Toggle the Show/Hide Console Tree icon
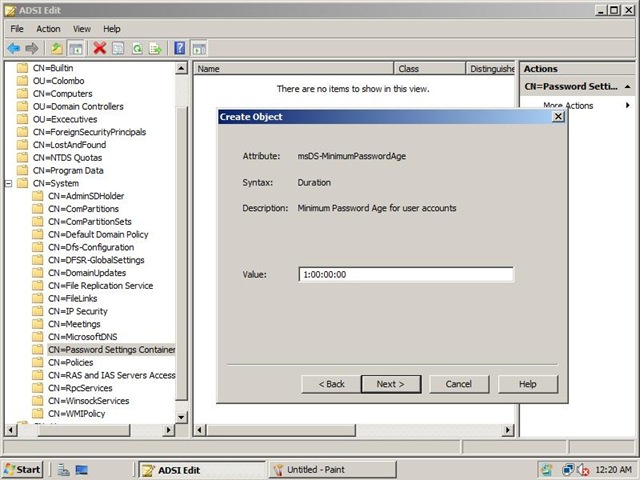 [76, 49]
